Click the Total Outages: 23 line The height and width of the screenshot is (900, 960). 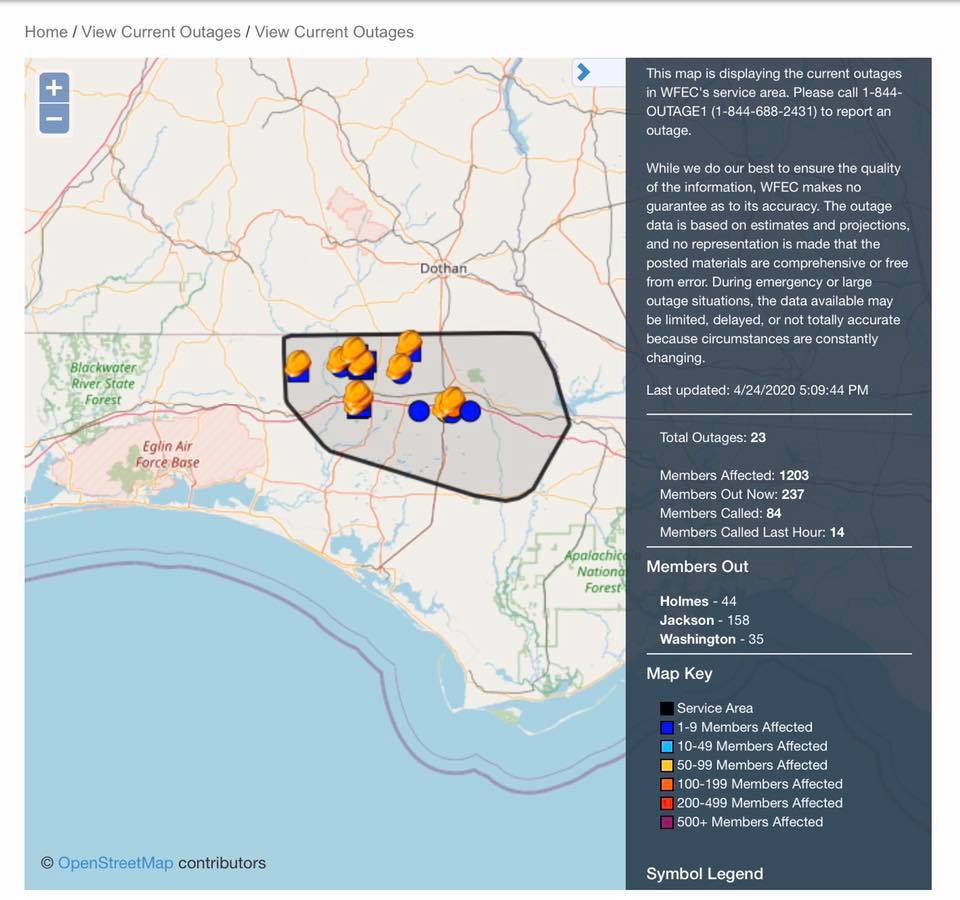[x=713, y=438]
